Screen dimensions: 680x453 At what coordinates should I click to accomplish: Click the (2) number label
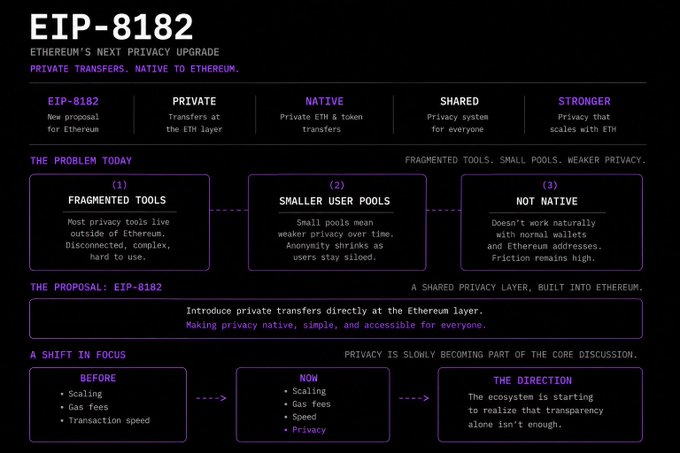[x=337, y=186]
